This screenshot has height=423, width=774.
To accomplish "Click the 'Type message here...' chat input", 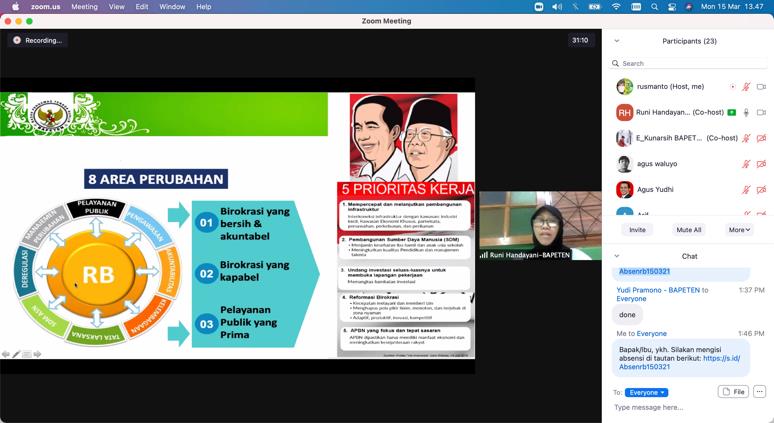I will pos(689,408).
